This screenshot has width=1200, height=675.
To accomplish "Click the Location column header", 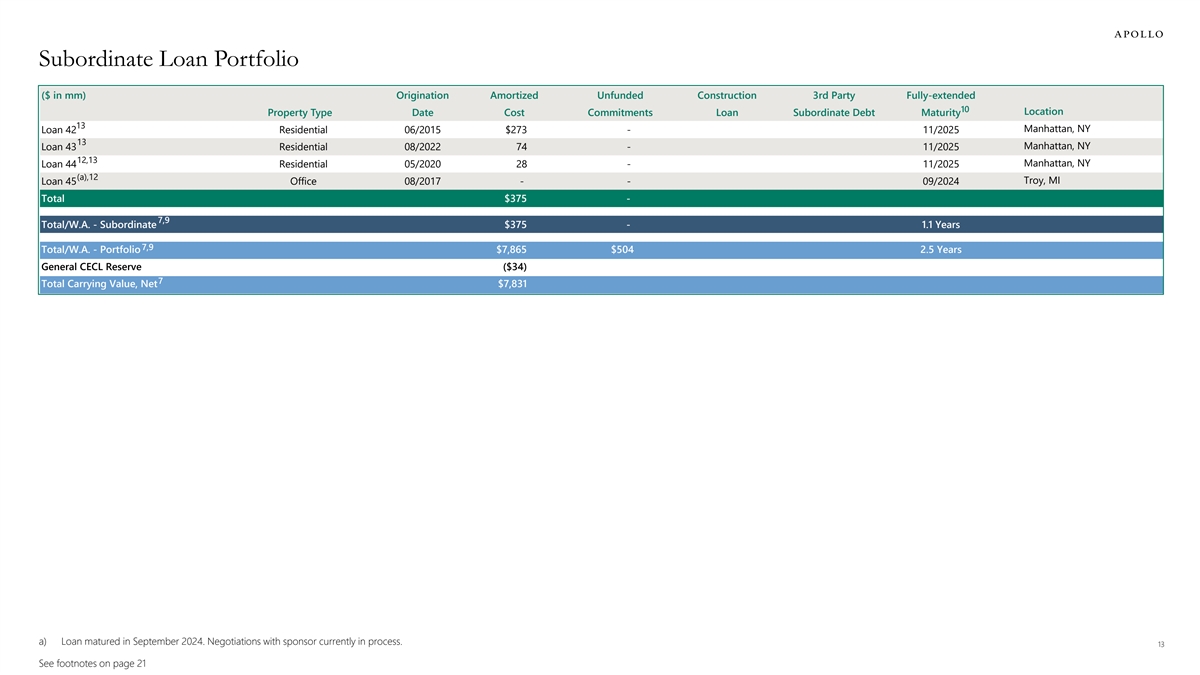I will coord(1043,111).
